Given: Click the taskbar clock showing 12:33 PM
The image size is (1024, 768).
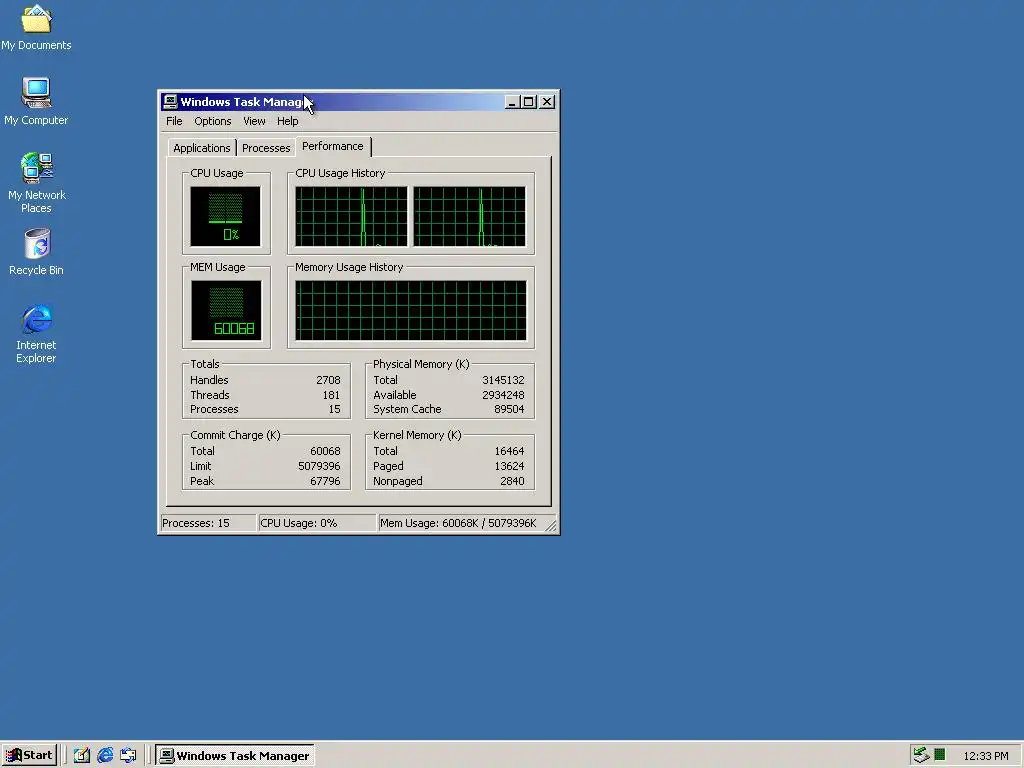Looking at the screenshot, I should coord(986,756).
